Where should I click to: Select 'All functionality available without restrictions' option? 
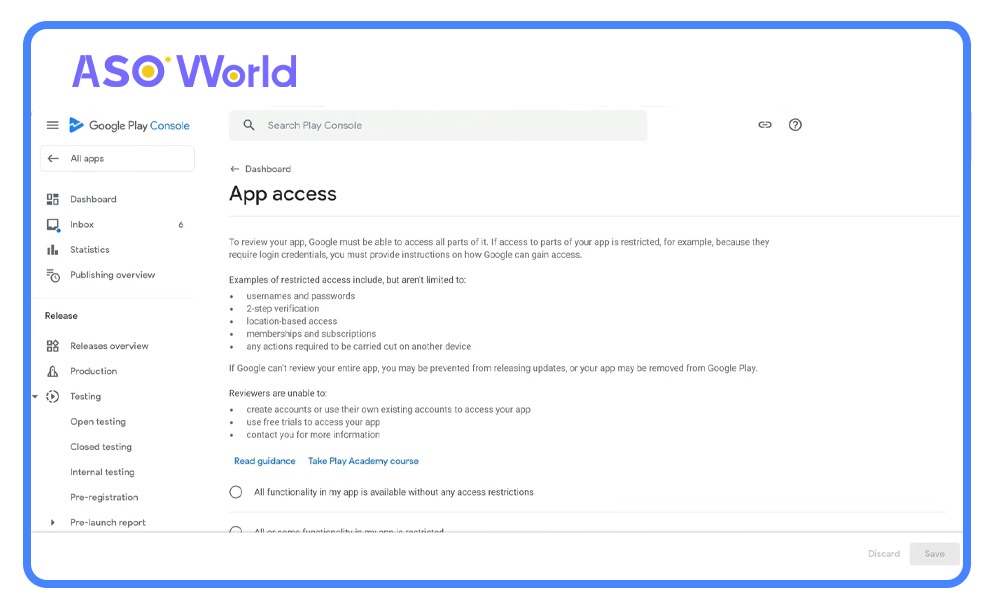click(235, 492)
